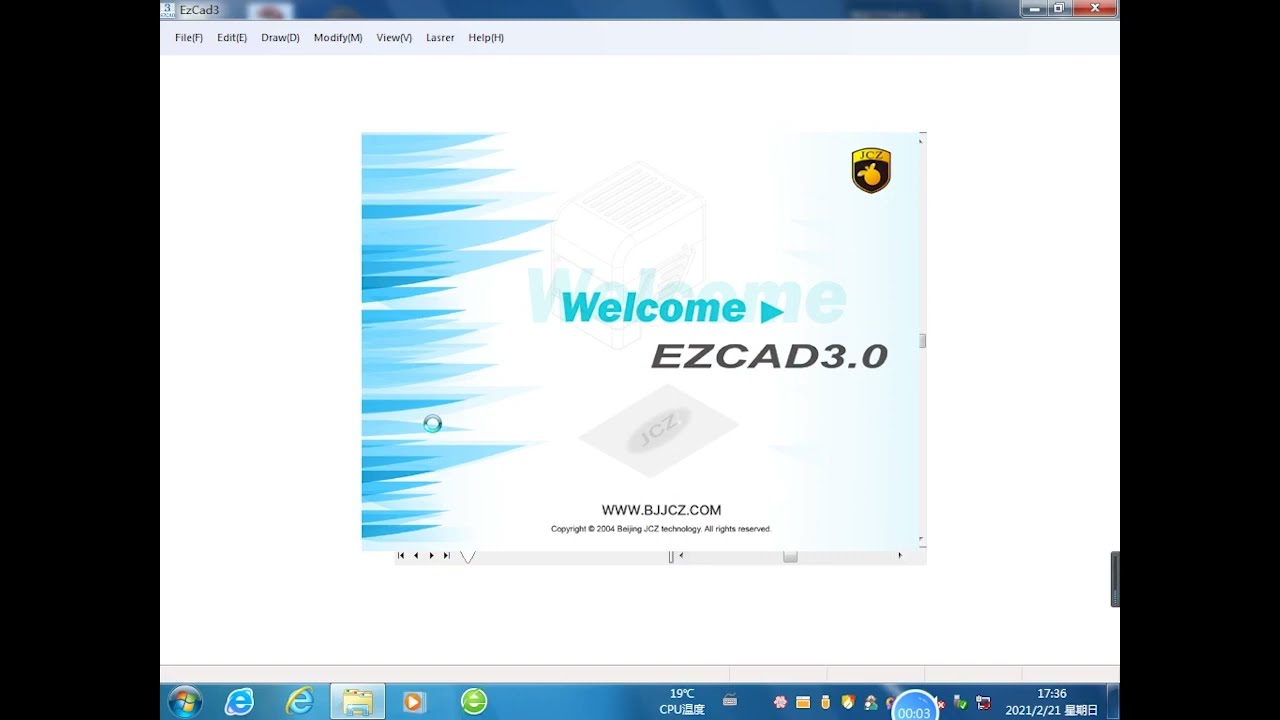Click the previous page arrow
1280x720 pixels.
pos(416,556)
